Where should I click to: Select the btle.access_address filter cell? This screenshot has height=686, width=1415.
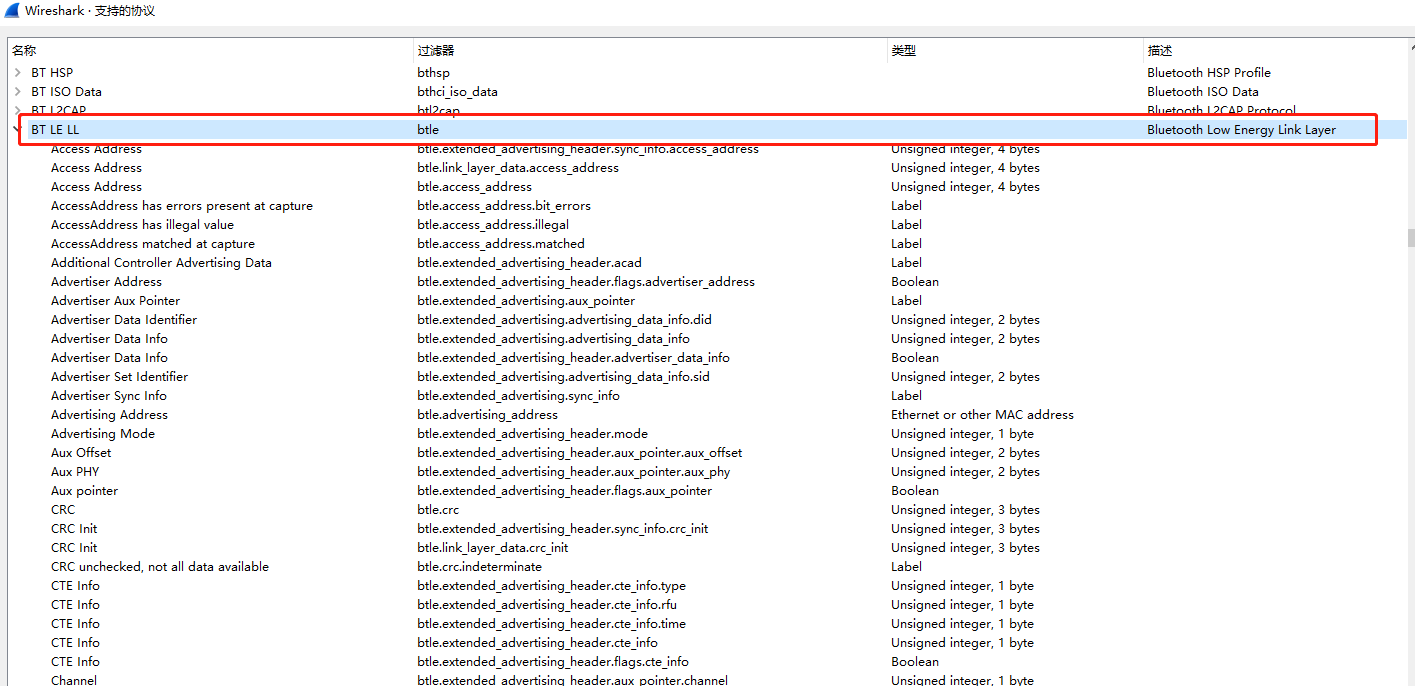tap(474, 187)
